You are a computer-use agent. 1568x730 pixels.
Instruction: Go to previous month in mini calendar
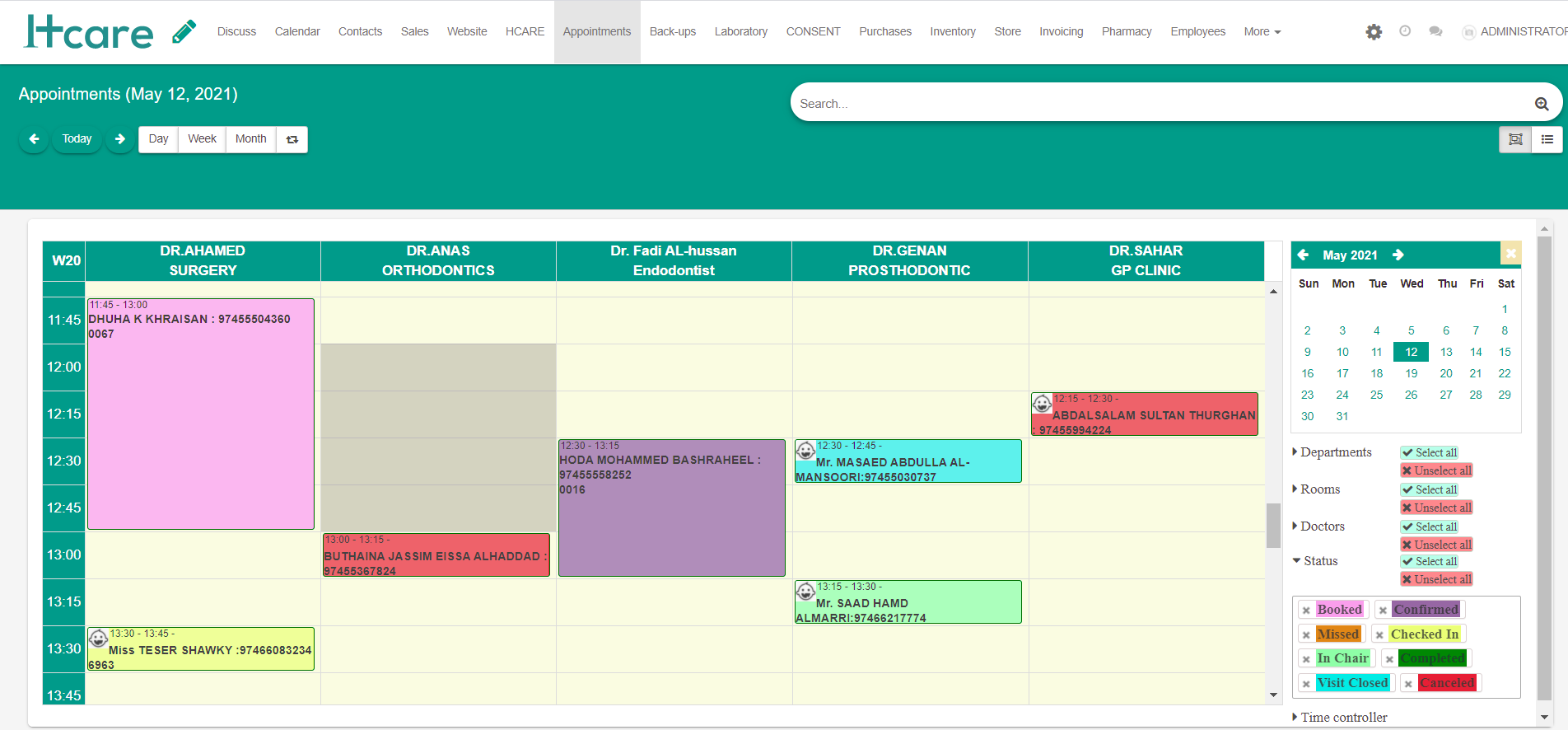[1303, 255]
